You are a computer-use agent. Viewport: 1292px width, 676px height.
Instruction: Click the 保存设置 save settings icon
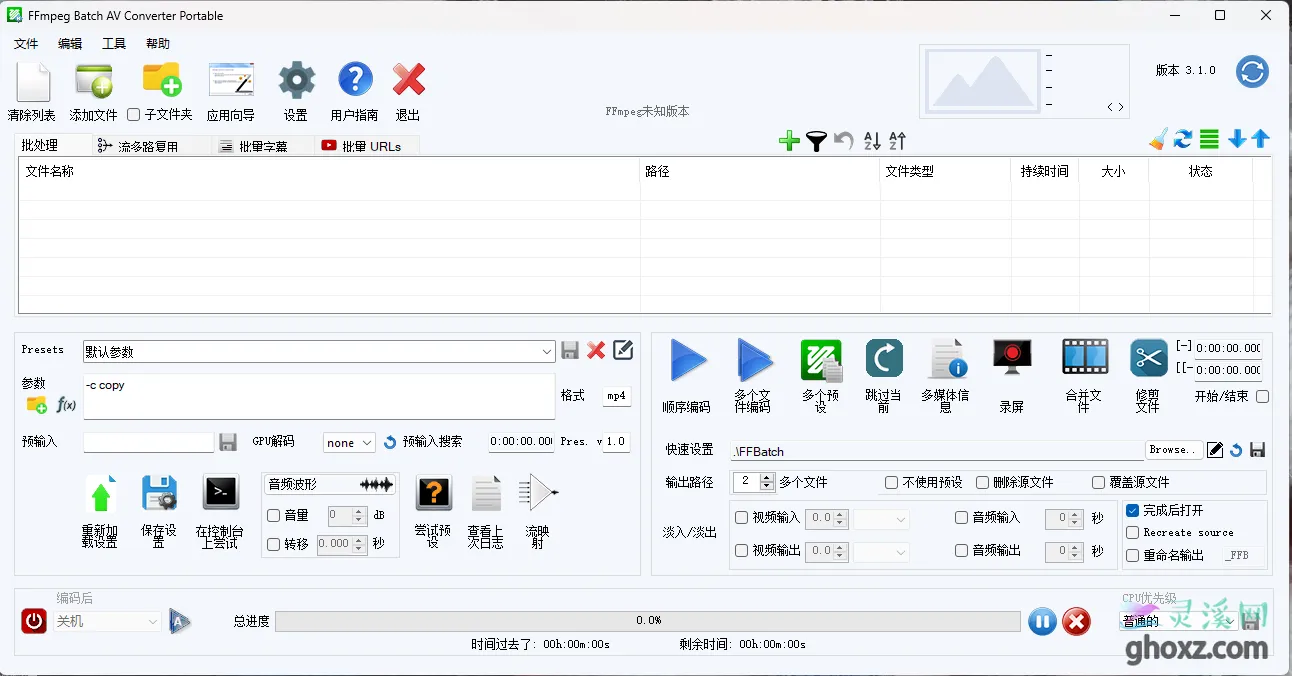click(159, 494)
